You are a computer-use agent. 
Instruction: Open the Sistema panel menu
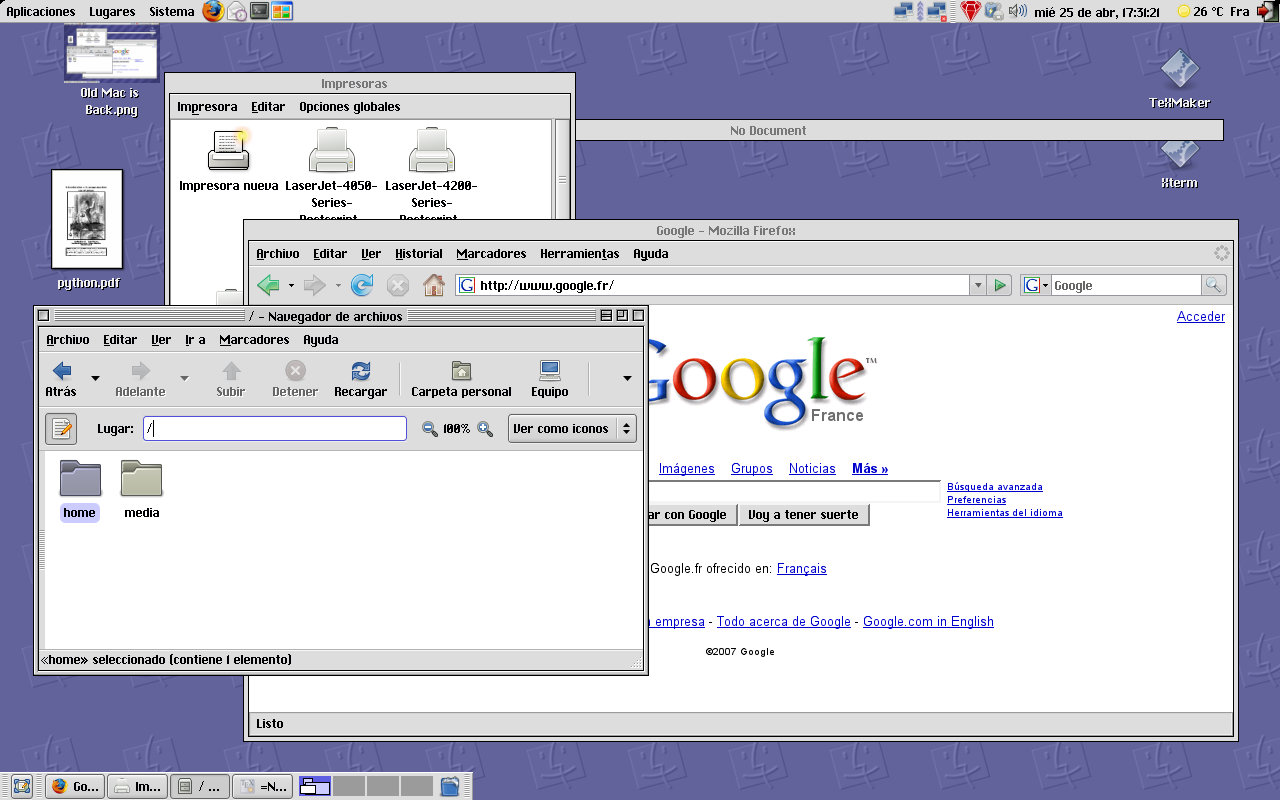click(x=172, y=12)
